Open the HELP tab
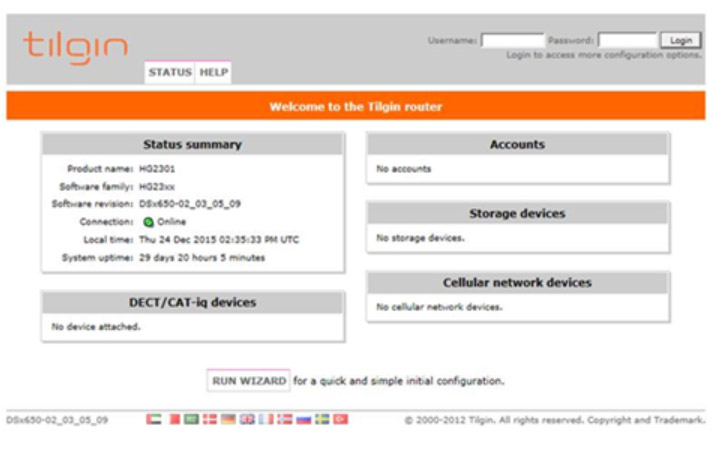The height and width of the screenshot is (450, 712). 213,72
